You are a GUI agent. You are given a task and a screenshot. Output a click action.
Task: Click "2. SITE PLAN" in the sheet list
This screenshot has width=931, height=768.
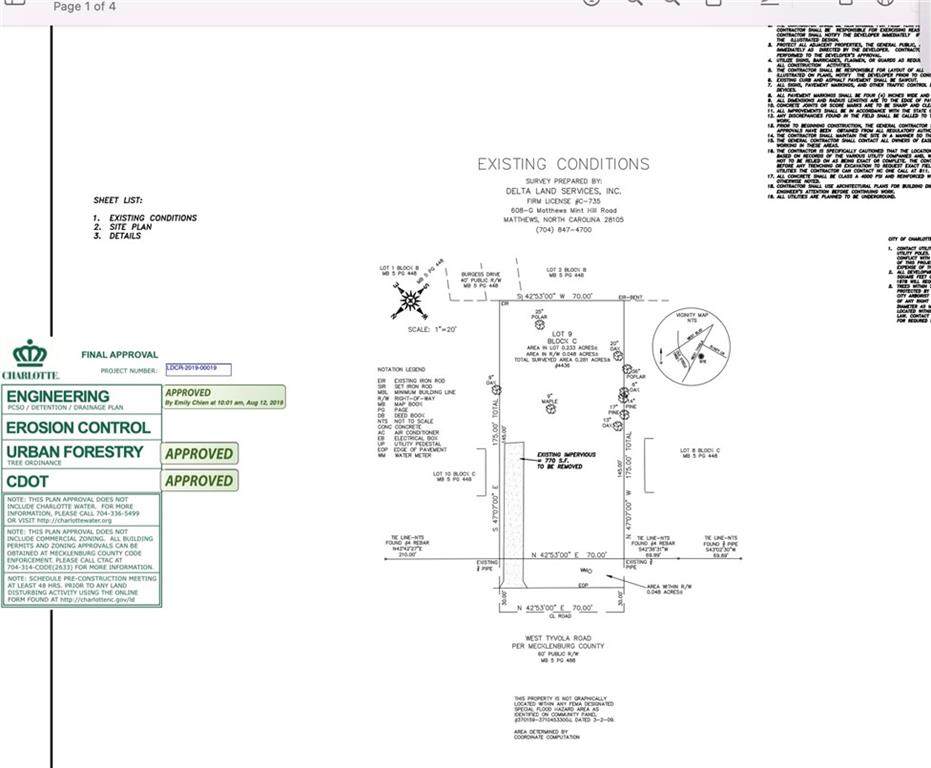coord(122,227)
